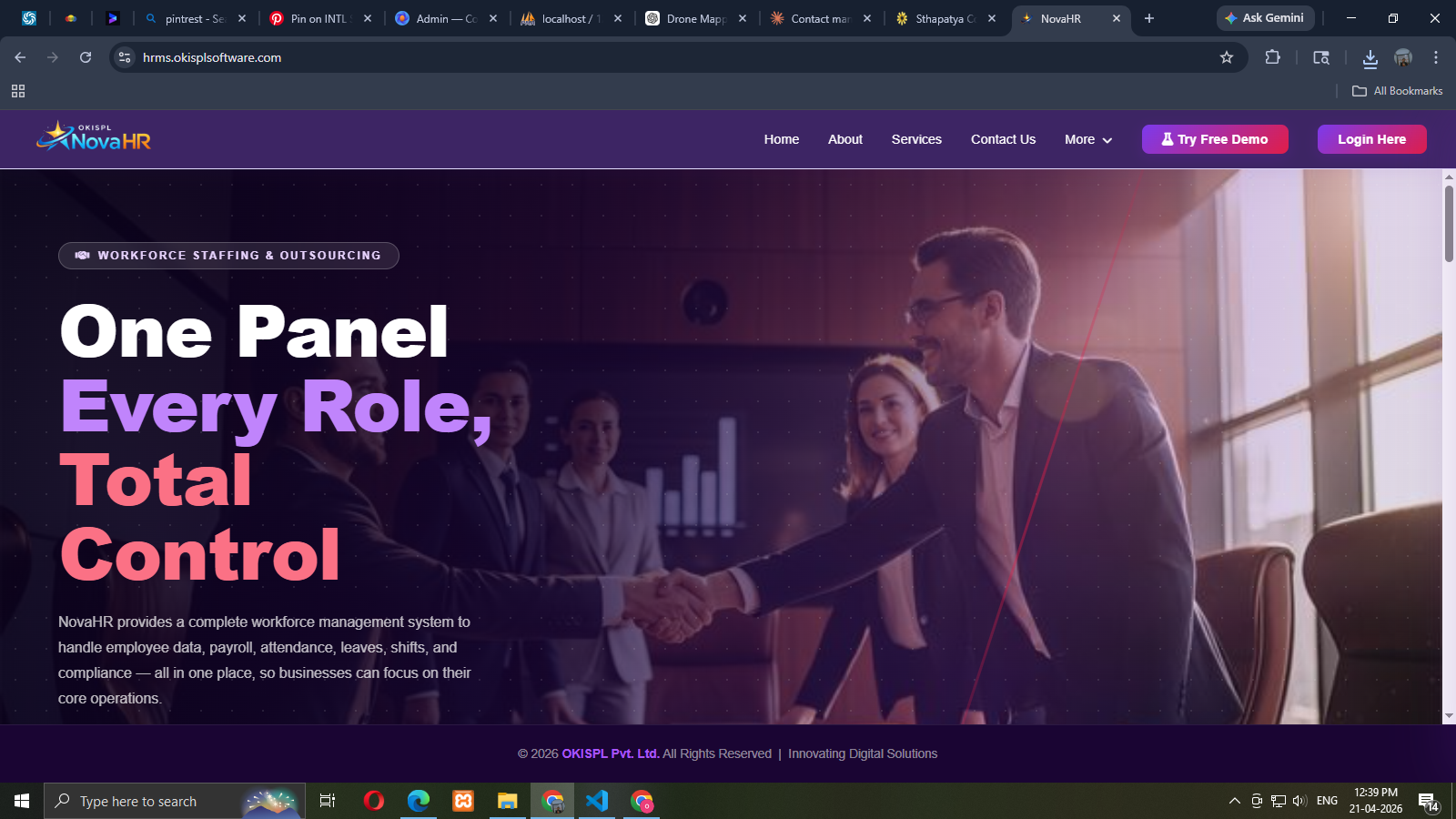Image resolution: width=1456 pixels, height=819 pixels.
Task: Close the Drone Mapp tab
Action: click(x=743, y=18)
